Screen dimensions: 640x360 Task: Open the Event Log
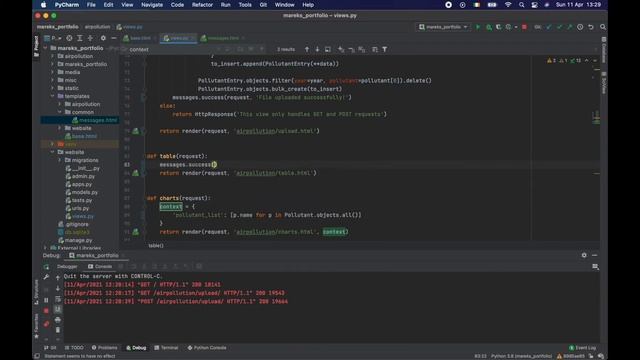click(582, 348)
